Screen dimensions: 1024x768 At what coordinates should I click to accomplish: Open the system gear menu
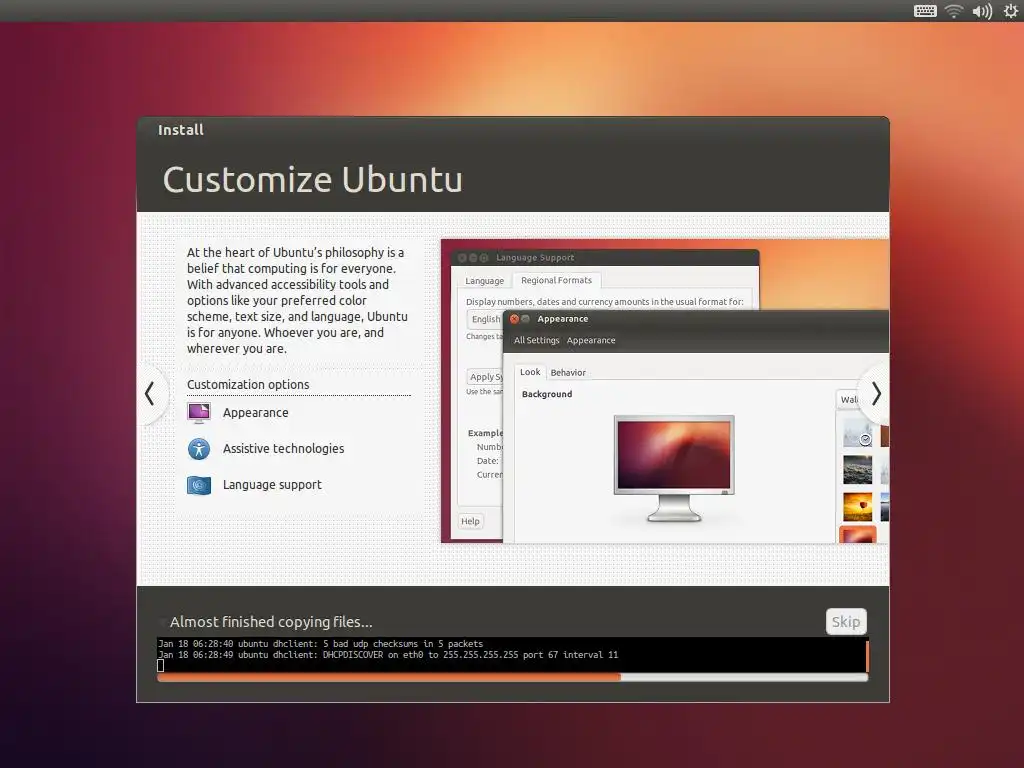point(1010,11)
